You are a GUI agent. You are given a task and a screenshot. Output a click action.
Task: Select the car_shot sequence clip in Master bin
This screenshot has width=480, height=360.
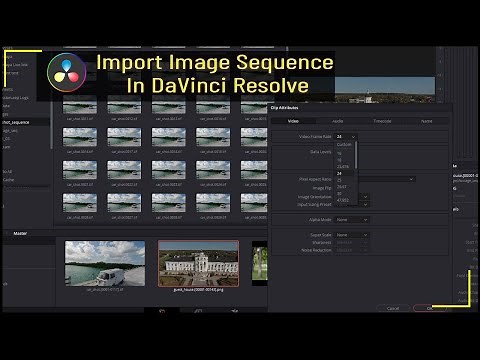tap(105, 264)
